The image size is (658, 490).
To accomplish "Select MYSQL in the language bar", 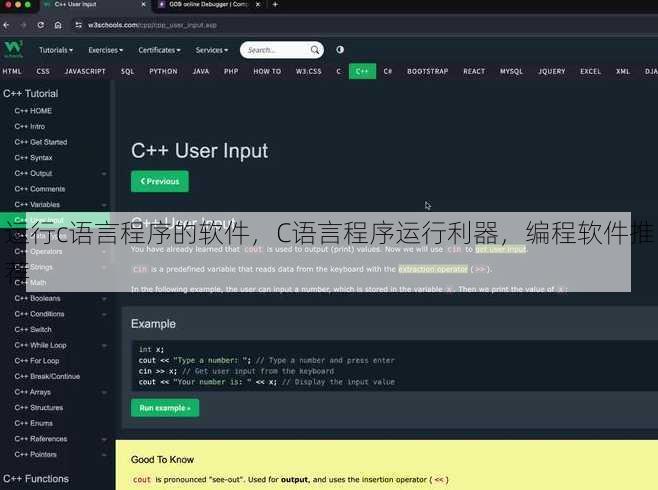I will (x=511, y=71).
